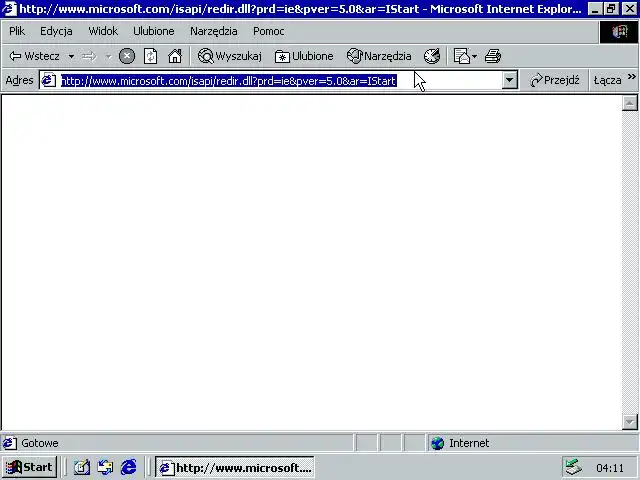Click the IE system menu icon in title bar
This screenshot has width=640, height=480.
[x=9, y=9]
